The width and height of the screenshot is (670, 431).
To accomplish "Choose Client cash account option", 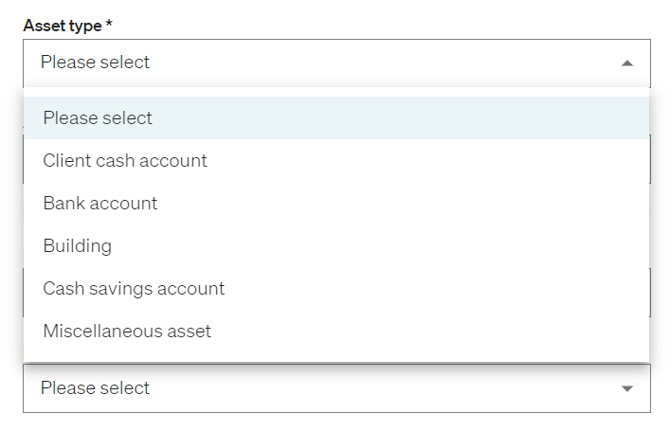I will (125, 160).
